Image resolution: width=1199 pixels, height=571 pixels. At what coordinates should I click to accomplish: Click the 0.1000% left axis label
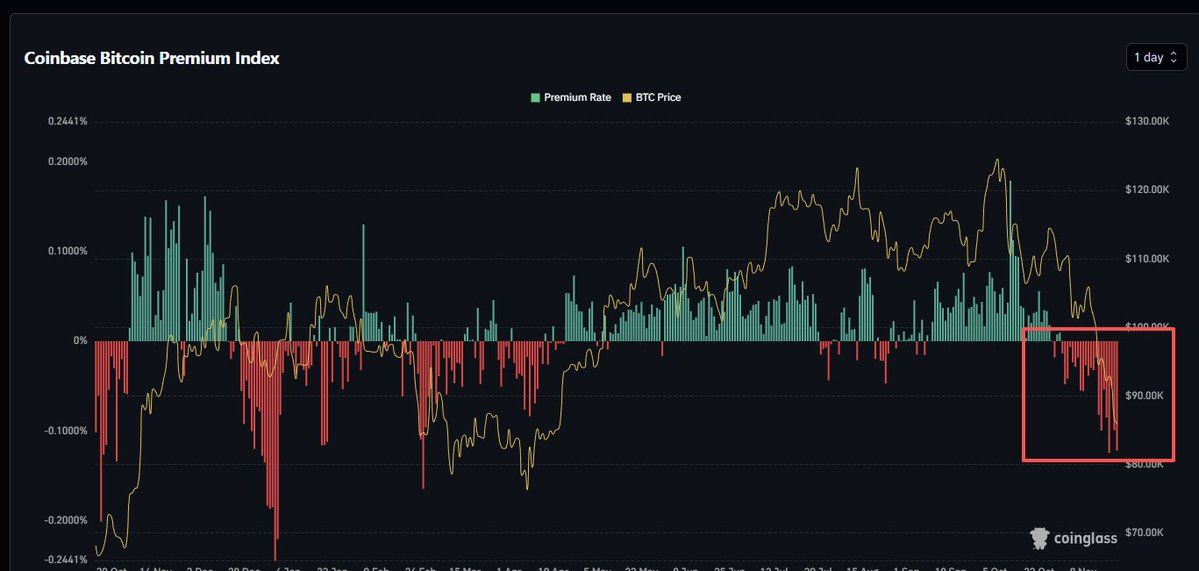[67, 251]
